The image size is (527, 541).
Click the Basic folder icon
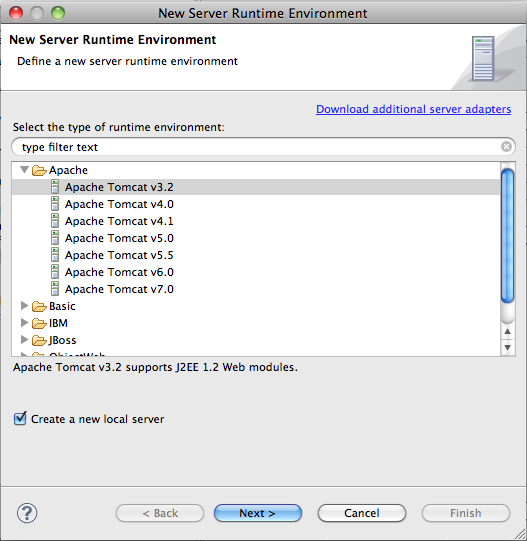39,306
